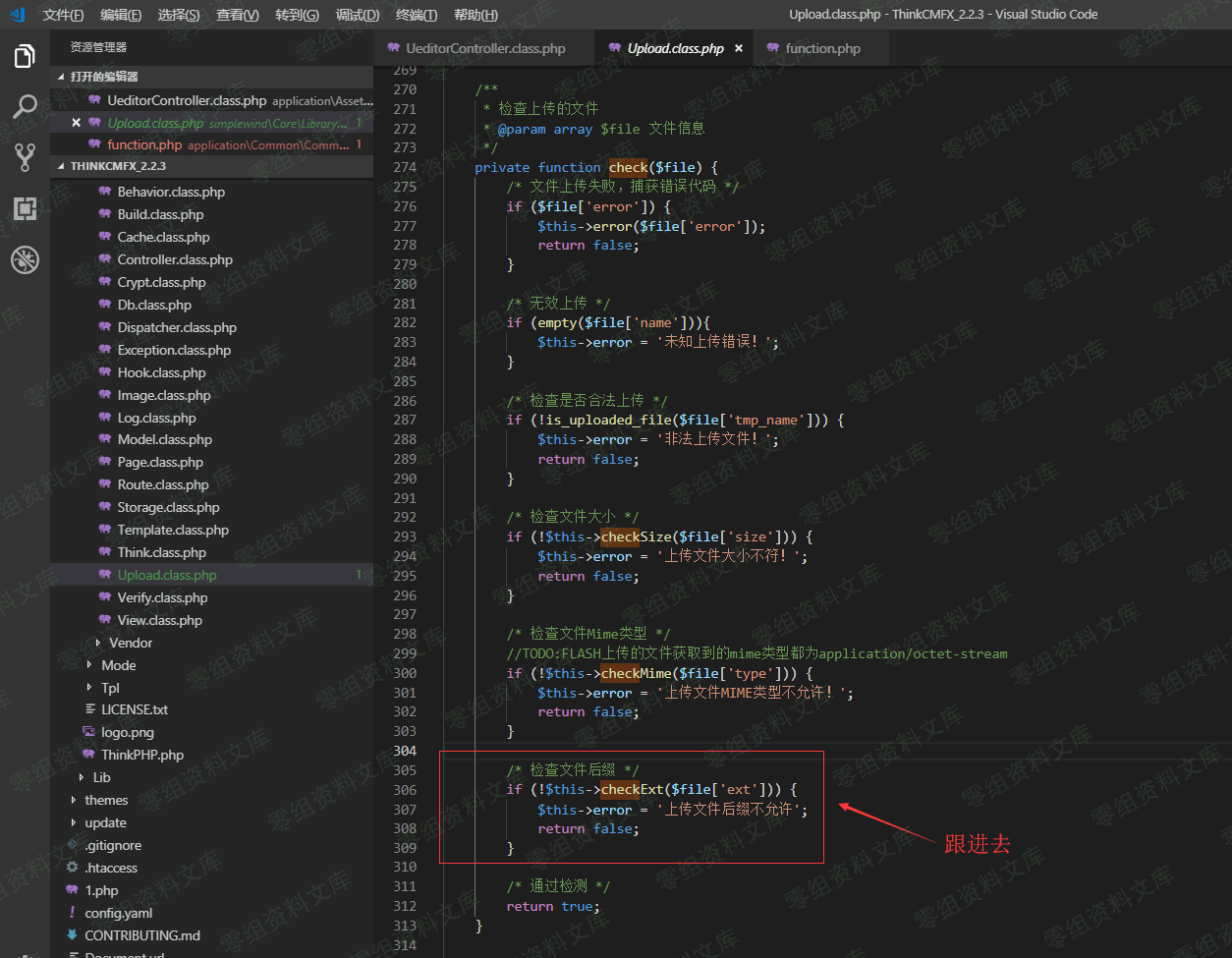Open Image.class.php from the file tree
Screen dimensions: 1232x958
pyautogui.click(x=164, y=395)
